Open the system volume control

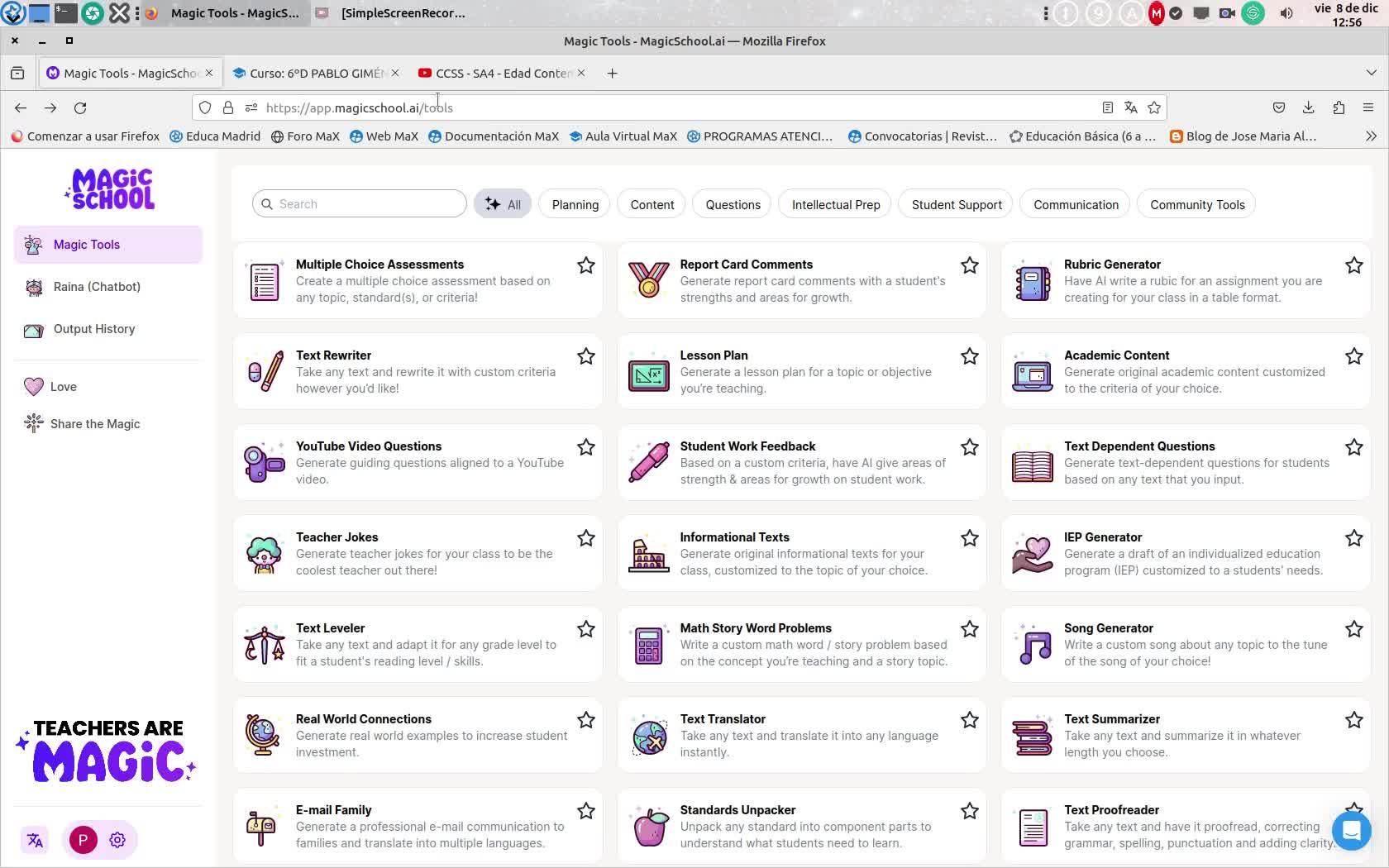(x=1286, y=13)
